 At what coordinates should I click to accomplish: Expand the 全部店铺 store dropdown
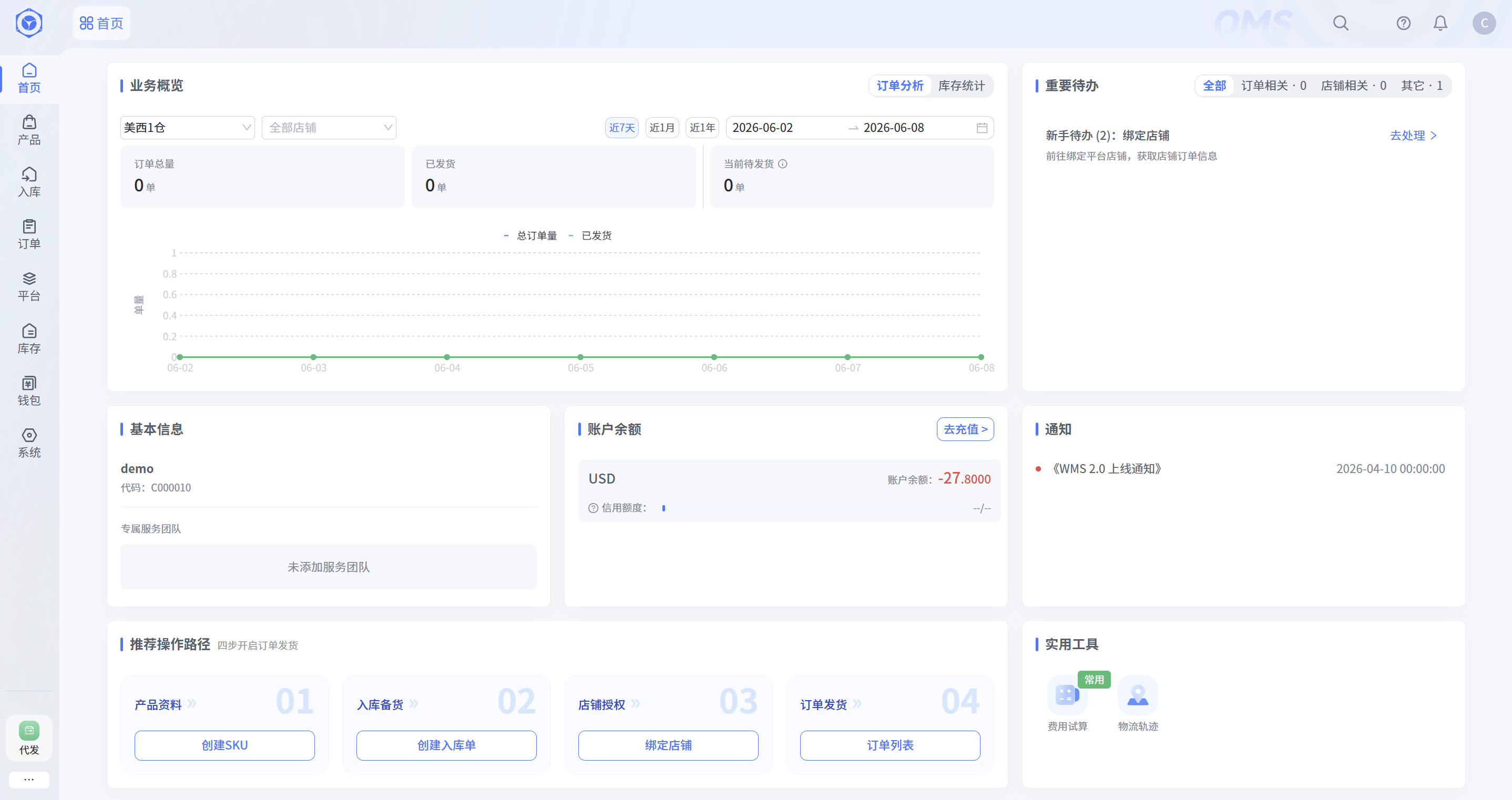329,128
